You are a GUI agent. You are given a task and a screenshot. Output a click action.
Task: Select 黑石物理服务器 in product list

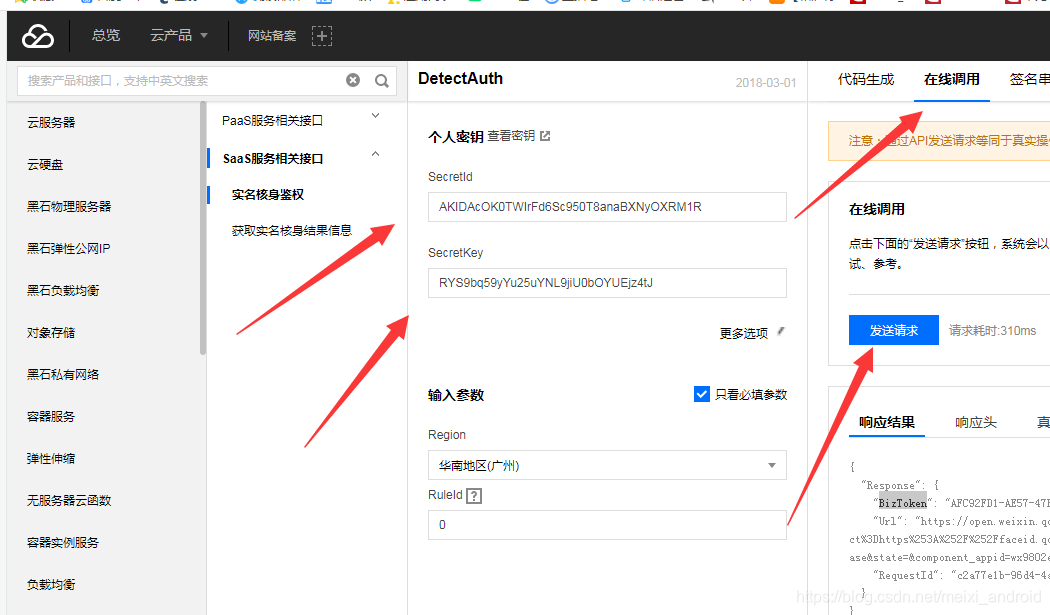[69, 206]
